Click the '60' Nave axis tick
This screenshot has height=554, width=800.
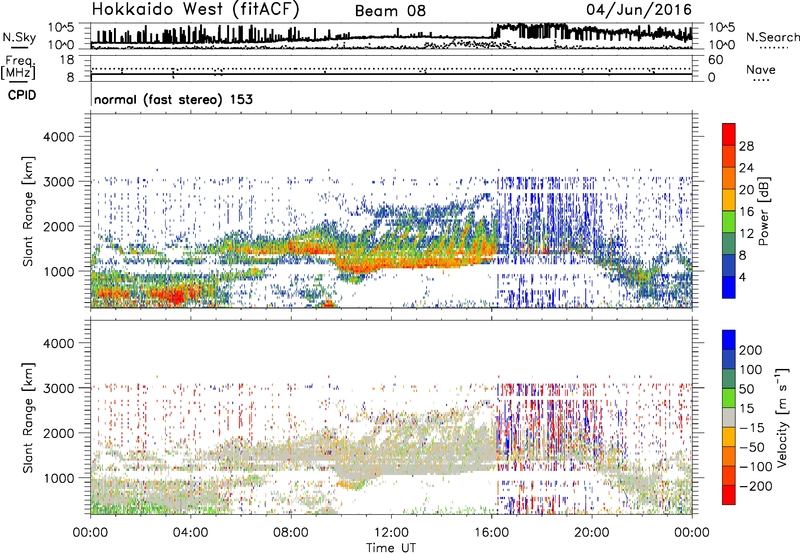click(x=716, y=60)
